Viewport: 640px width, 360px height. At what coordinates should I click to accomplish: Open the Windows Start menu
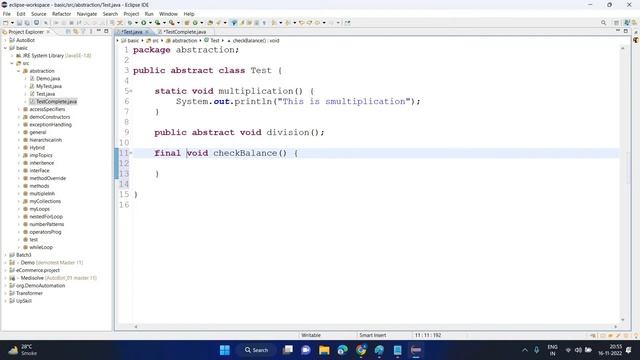pos(224,350)
